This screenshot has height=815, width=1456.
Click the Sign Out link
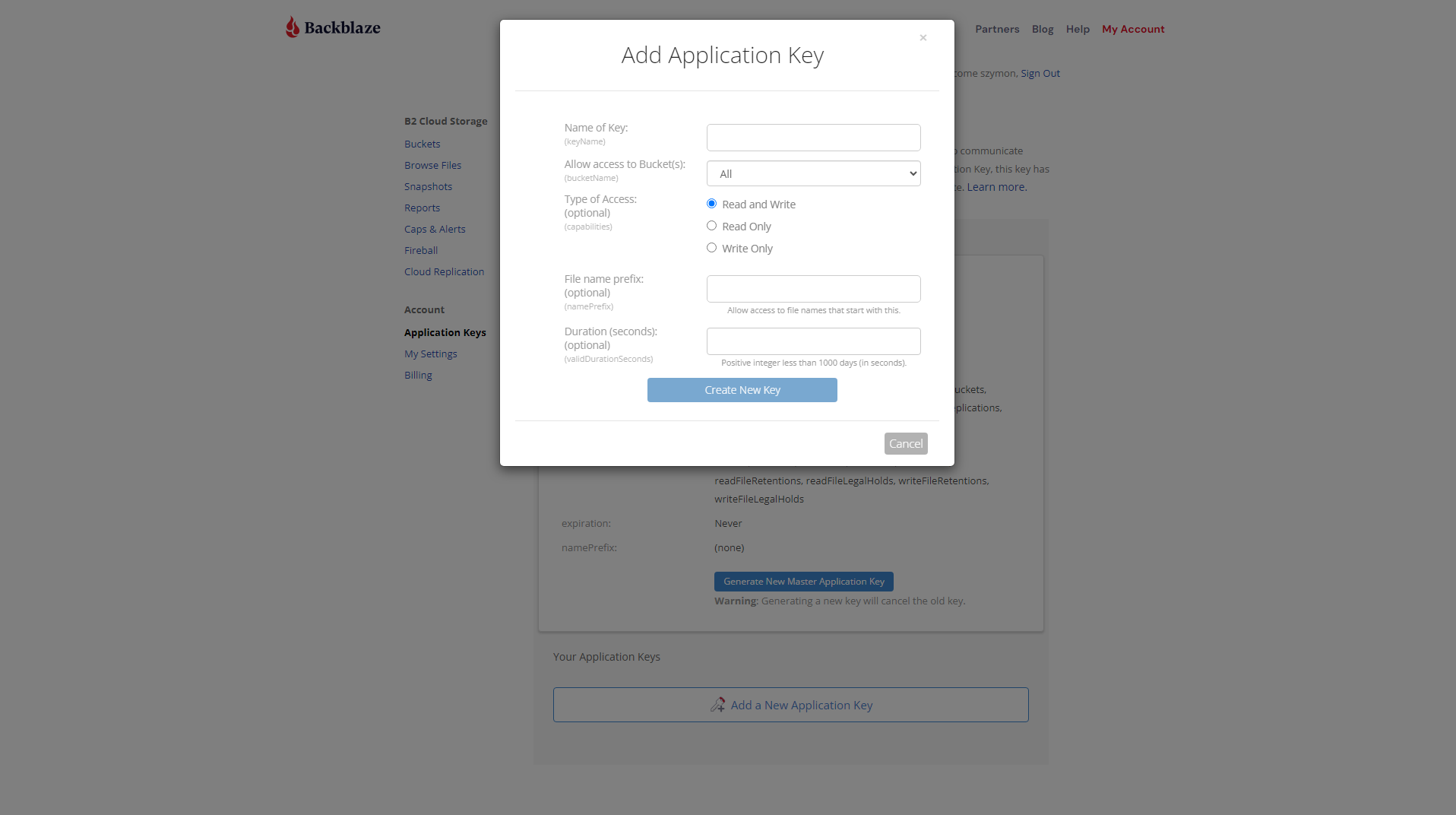1040,73
